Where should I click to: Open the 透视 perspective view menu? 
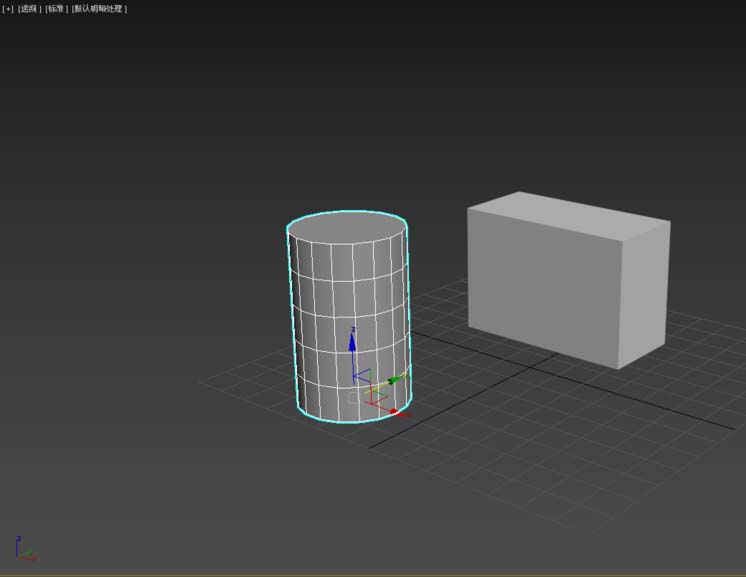coord(29,9)
